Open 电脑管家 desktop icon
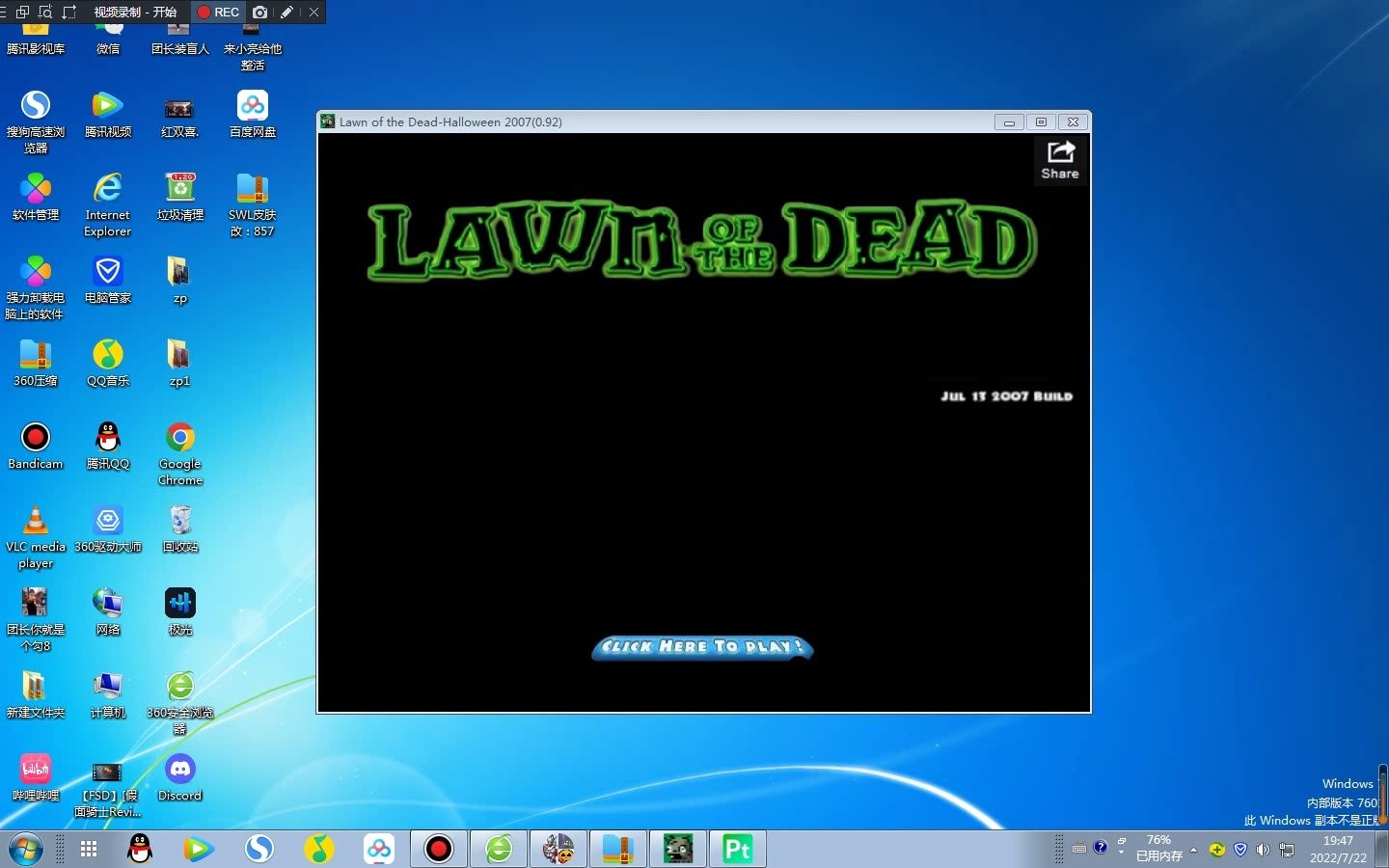 pyautogui.click(x=108, y=280)
